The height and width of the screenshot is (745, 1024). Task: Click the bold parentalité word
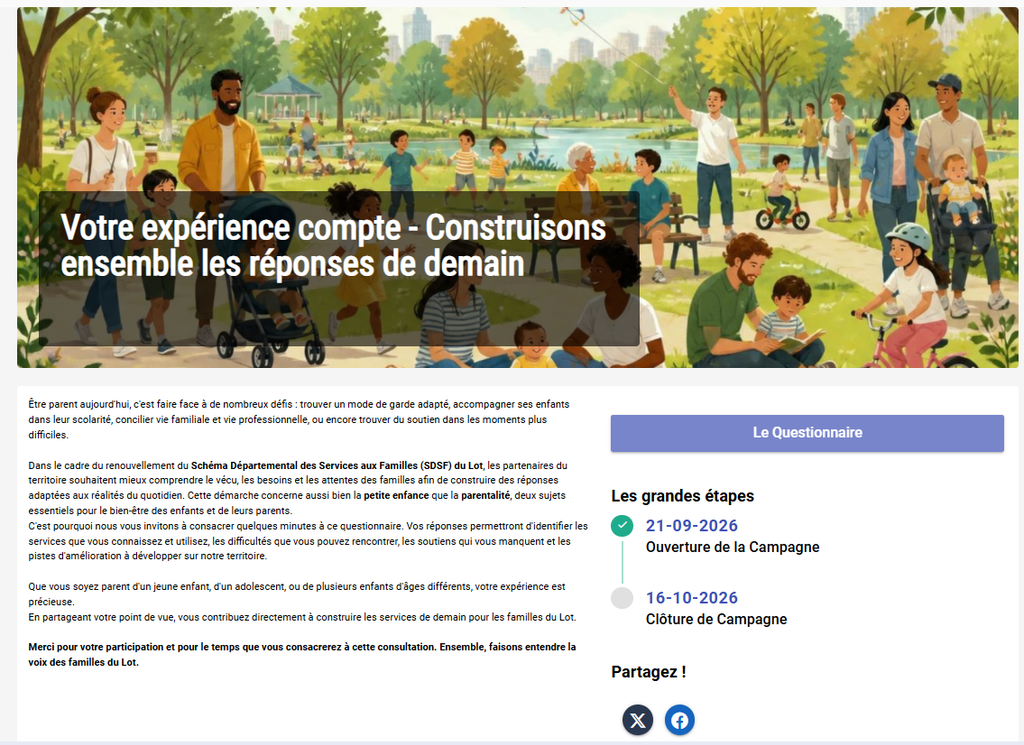tap(485, 496)
